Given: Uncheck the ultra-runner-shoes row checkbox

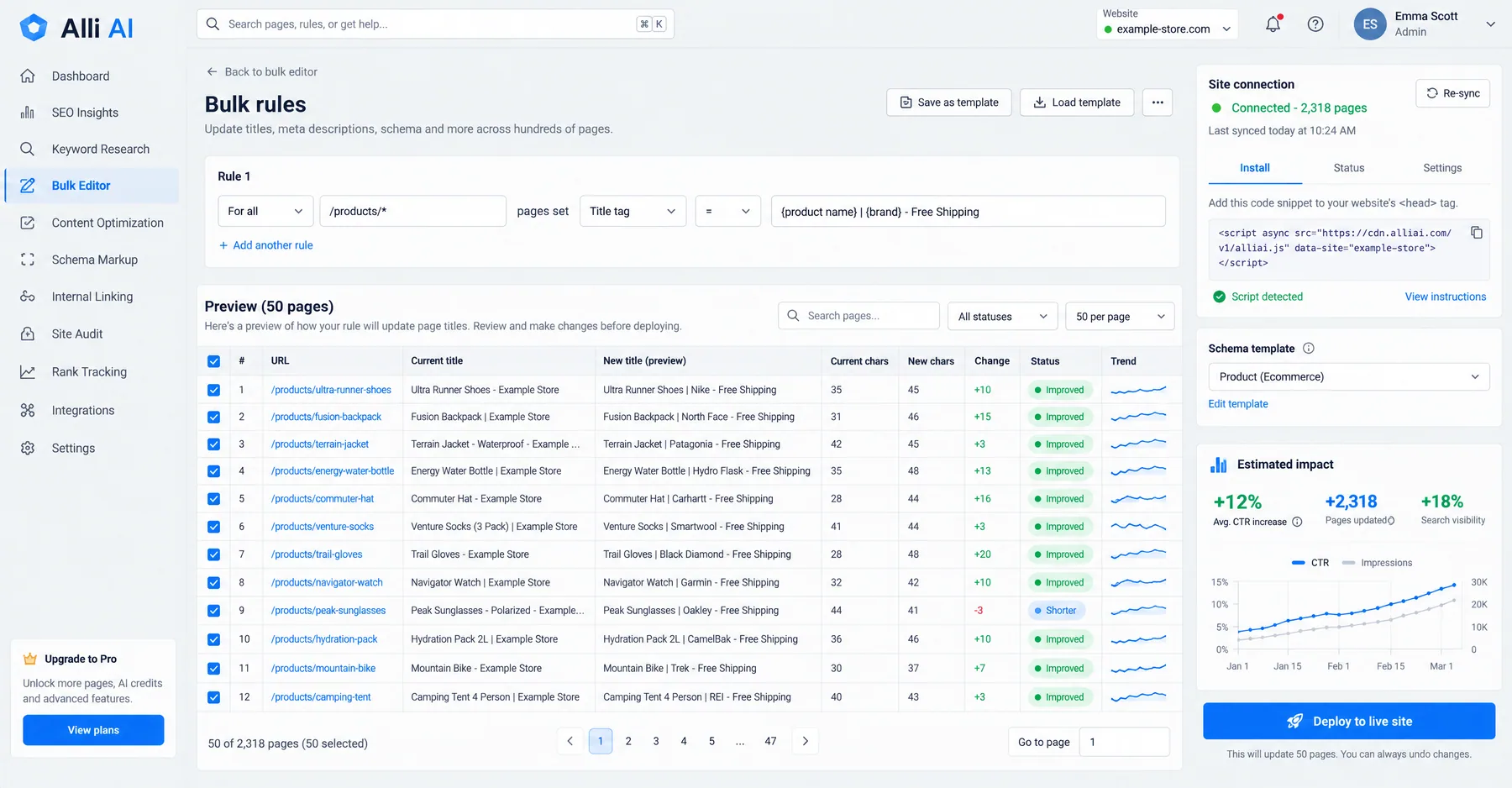Looking at the screenshot, I should coord(213,390).
